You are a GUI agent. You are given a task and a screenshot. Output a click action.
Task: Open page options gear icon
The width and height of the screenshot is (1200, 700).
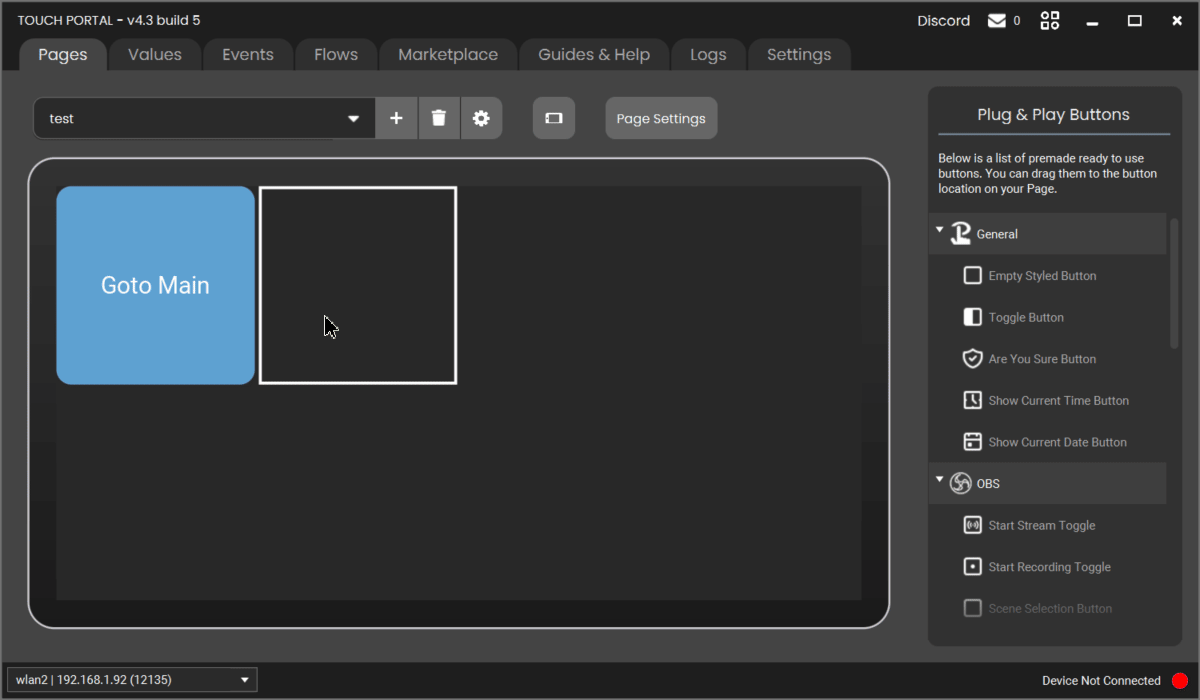click(481, 118)
